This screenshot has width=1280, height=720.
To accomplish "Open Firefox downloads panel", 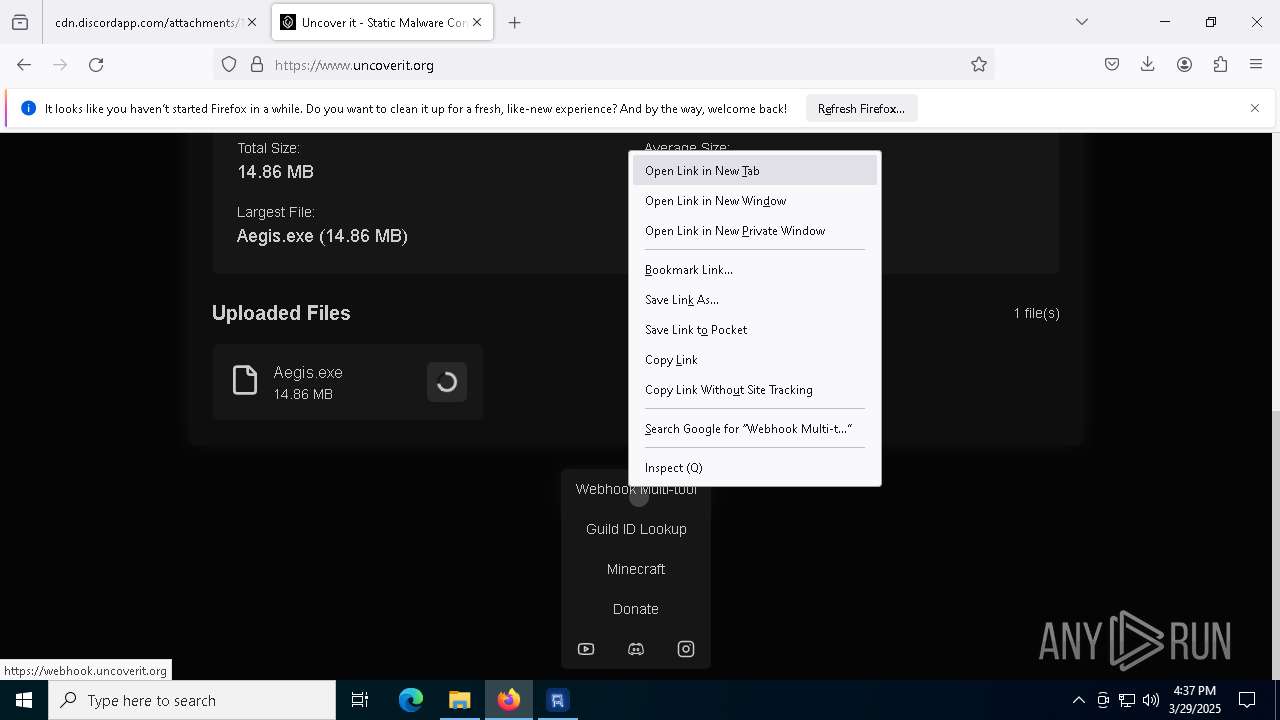I will [x=1148, y=65].
